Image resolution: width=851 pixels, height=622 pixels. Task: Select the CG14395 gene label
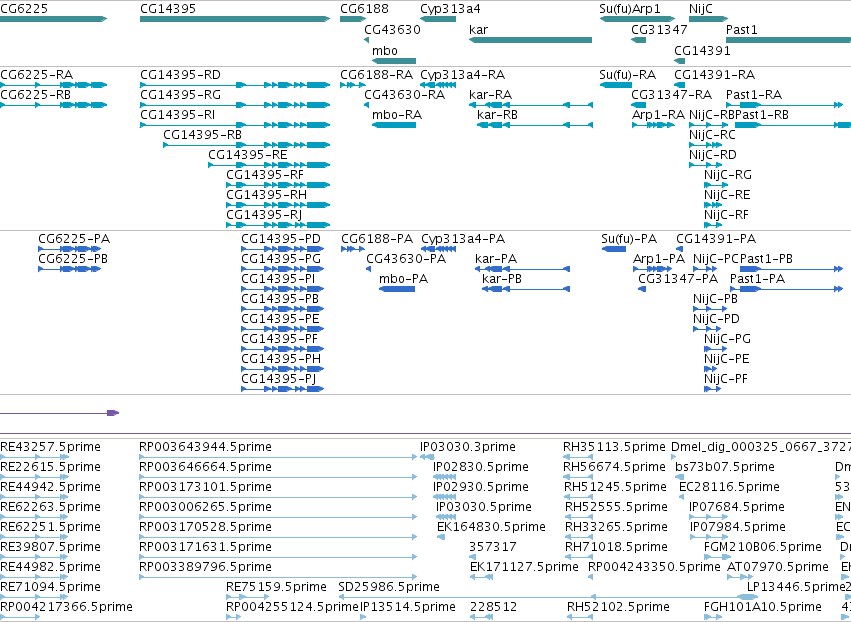click(x=168, y=9)
